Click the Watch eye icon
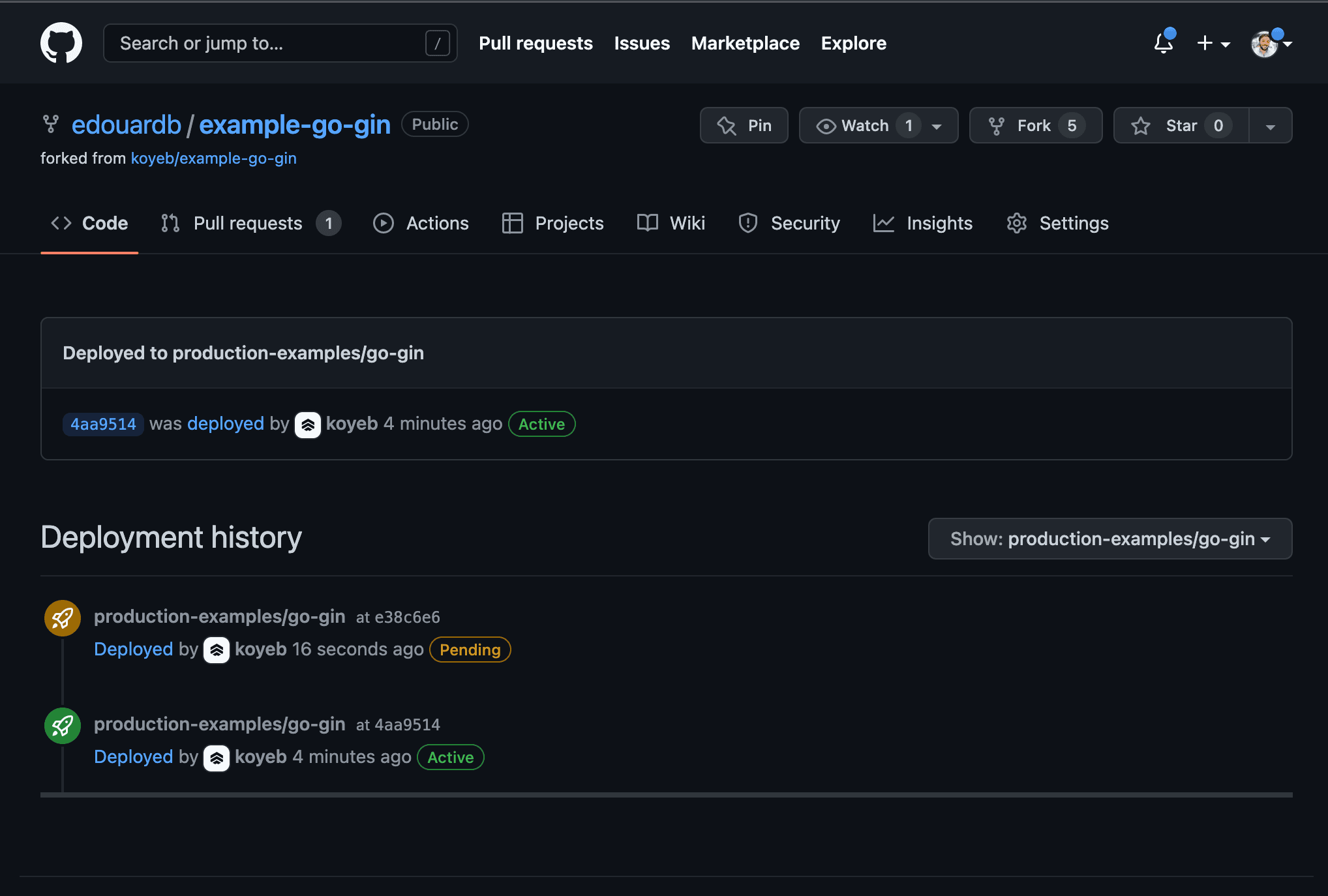1328x896 pixels. 824,125
